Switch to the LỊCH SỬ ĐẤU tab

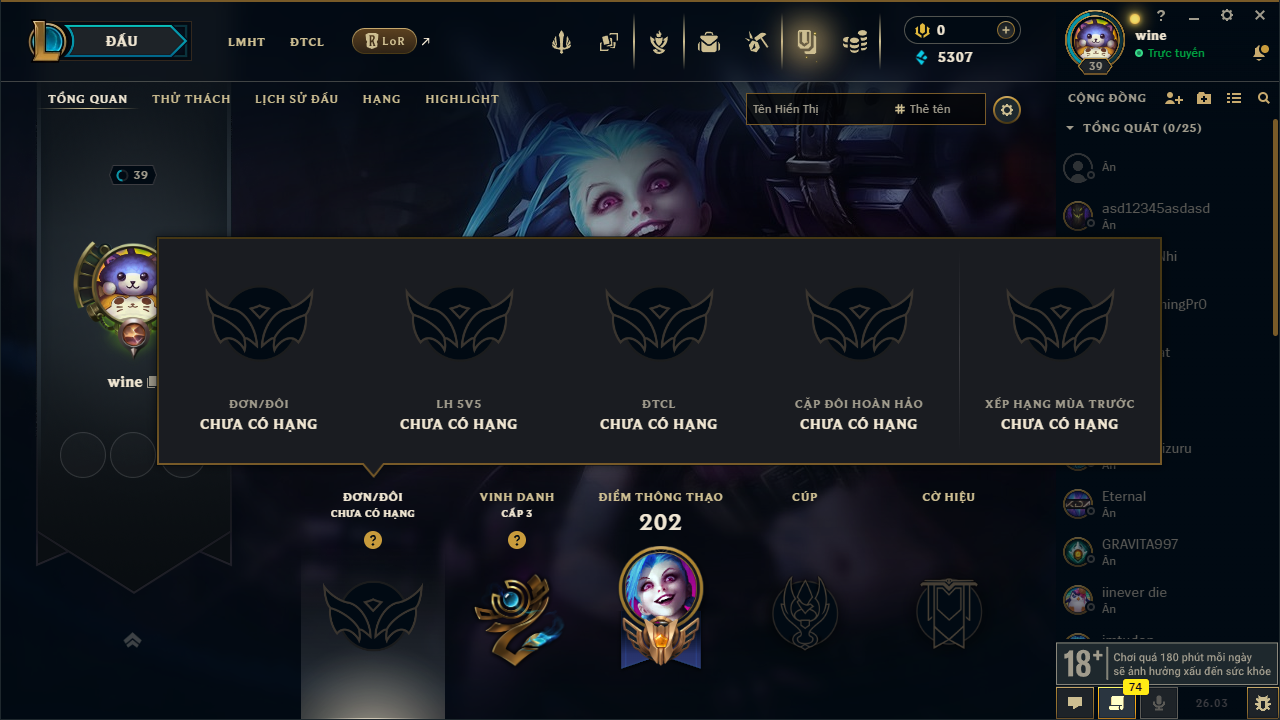pyautogui.click(x=296, y=99)
